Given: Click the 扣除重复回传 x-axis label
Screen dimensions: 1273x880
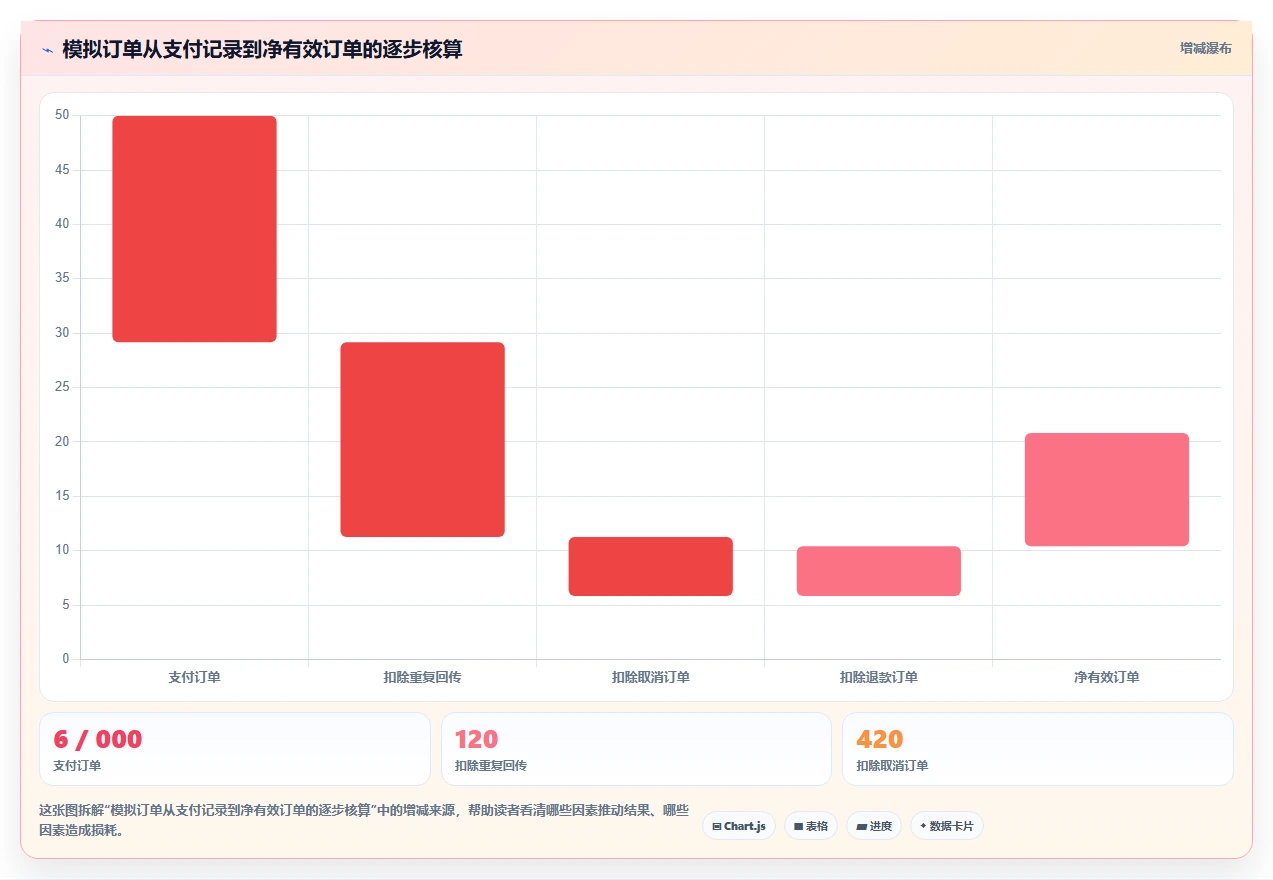Looking at the screenshot, I should [x=423, y=677].
